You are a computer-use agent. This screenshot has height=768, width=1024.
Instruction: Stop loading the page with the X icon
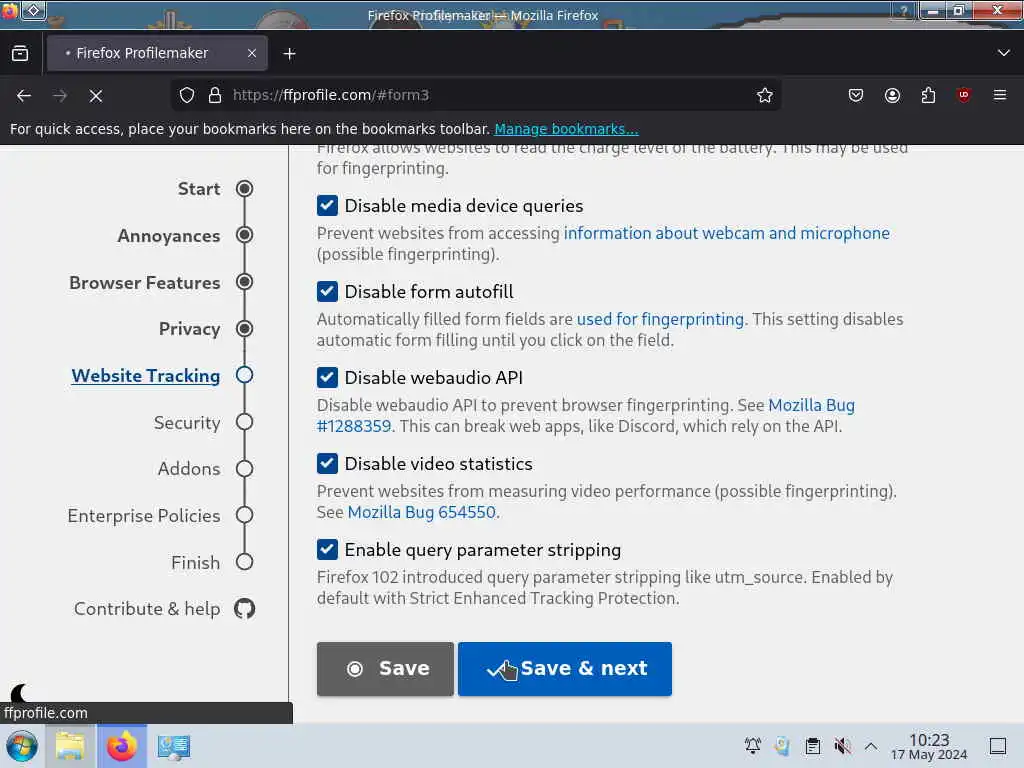pos(96,96)
